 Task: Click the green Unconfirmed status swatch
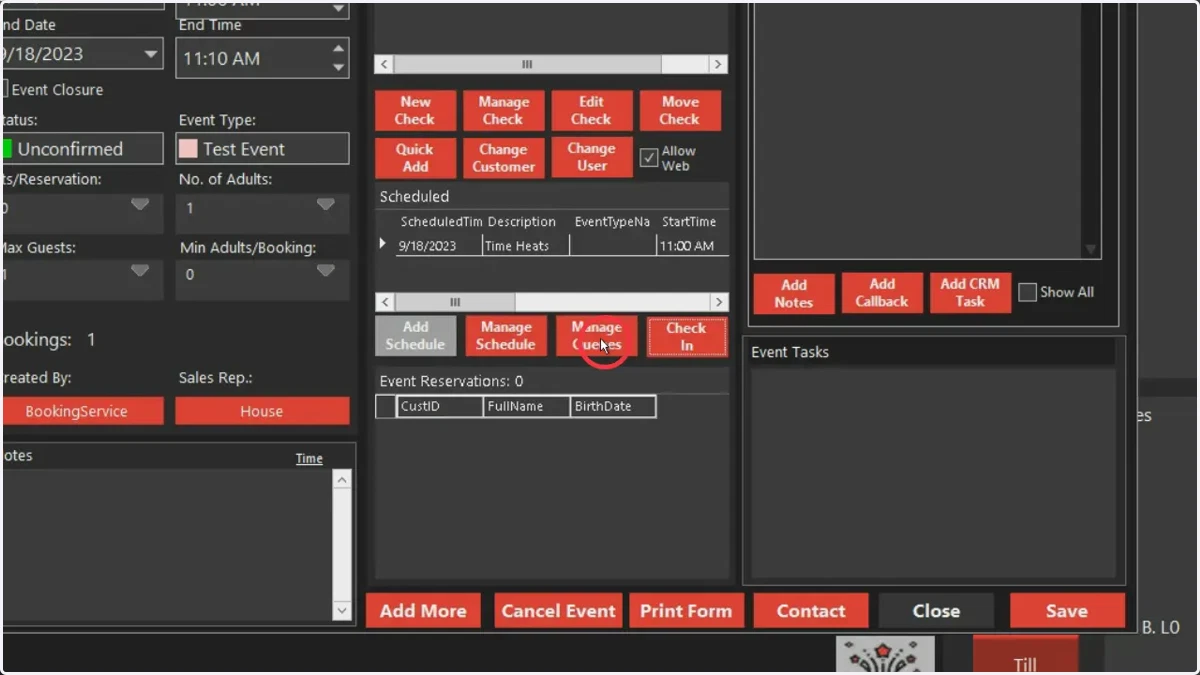point(6,149)
